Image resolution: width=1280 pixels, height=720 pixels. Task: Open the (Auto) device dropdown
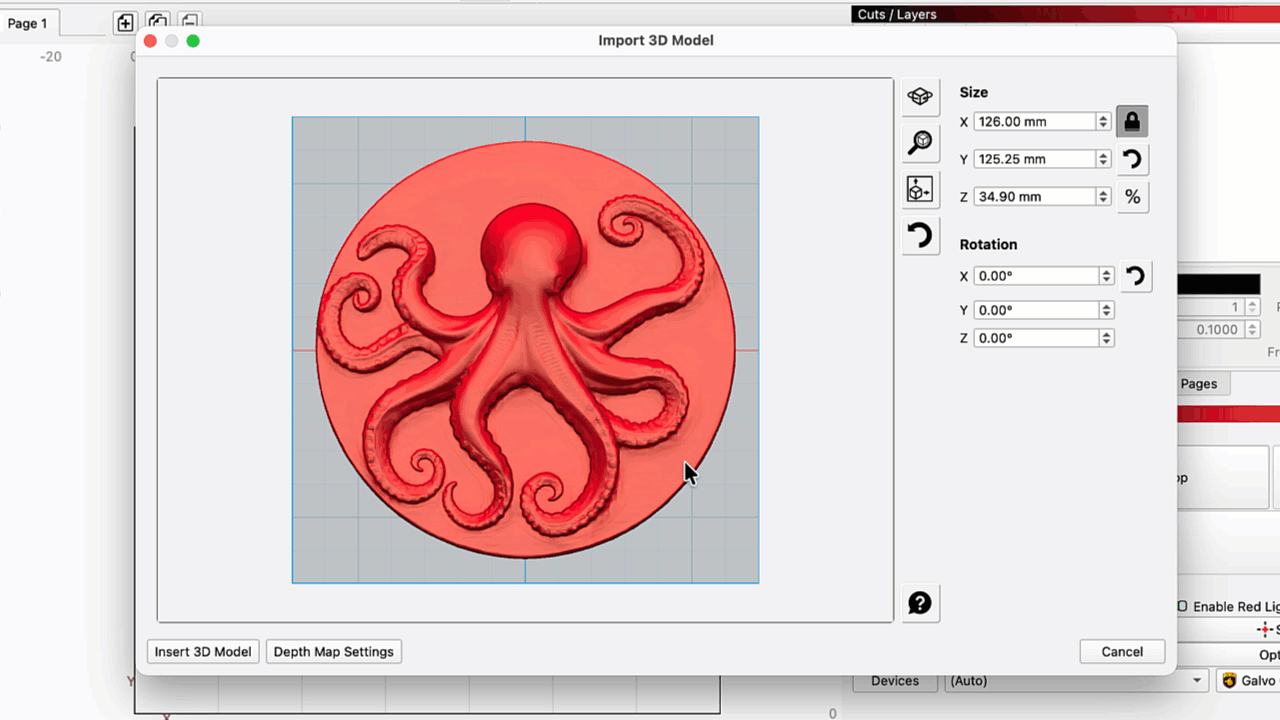1076,681
